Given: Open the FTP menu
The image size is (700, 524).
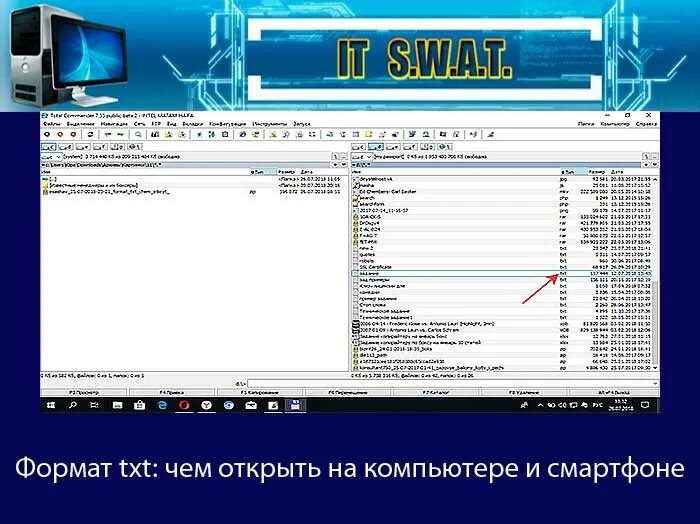Looking at the screenshot, I should tap(156, 124).
